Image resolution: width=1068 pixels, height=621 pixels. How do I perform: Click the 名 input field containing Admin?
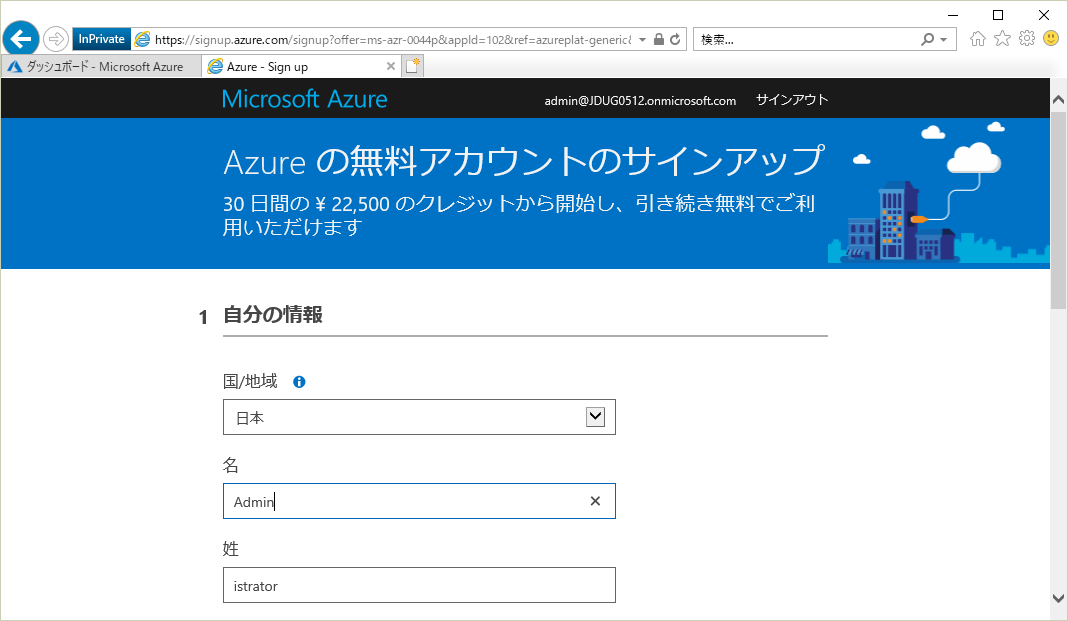point(419,501)
